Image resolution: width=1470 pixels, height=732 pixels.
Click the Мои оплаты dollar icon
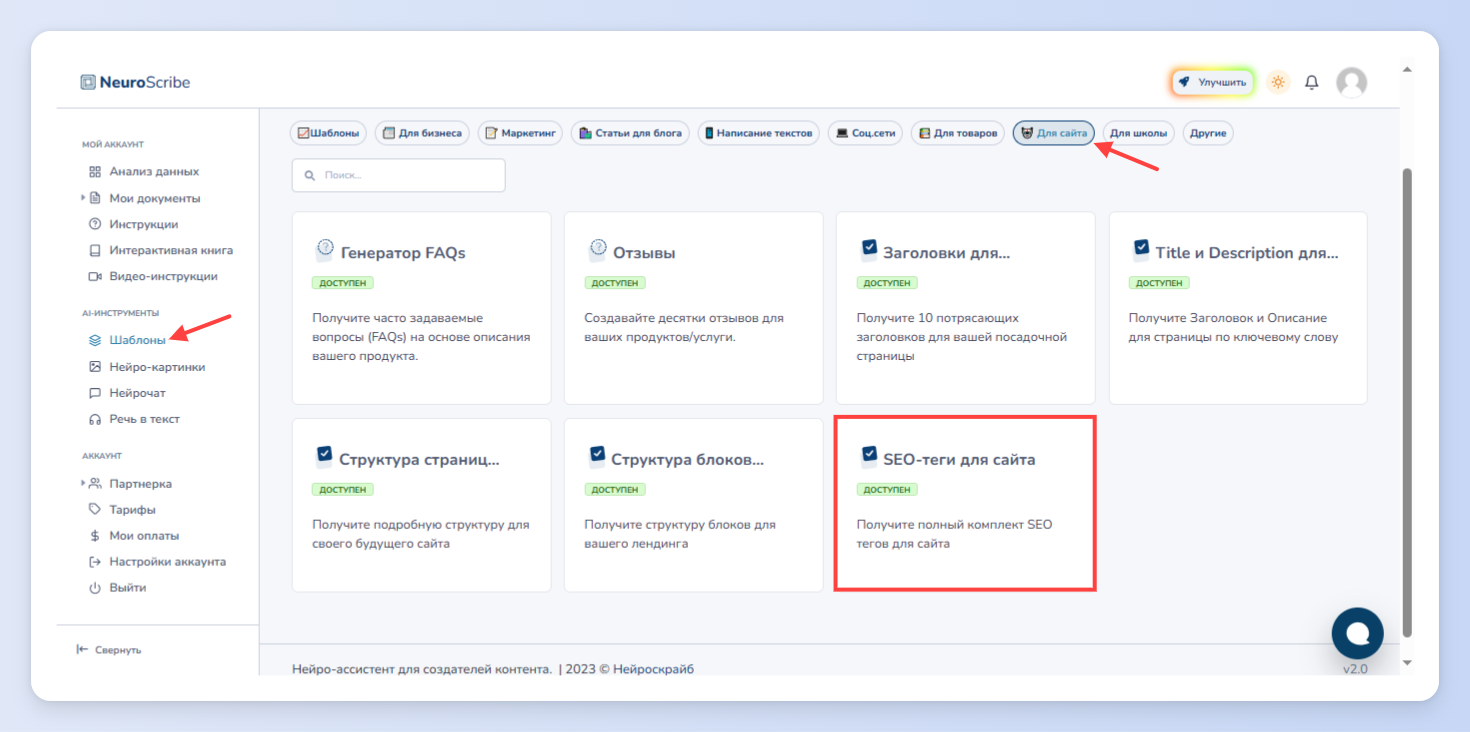[95, 536]
